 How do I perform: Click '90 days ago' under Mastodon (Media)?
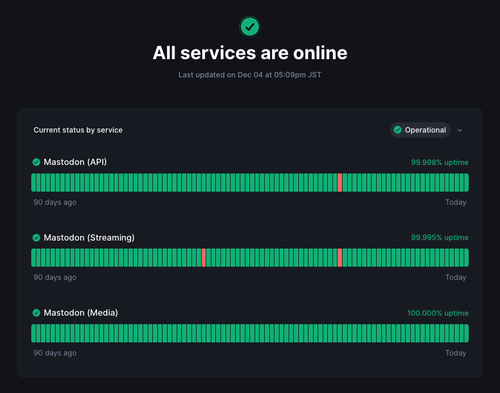[x=55, y=353]
